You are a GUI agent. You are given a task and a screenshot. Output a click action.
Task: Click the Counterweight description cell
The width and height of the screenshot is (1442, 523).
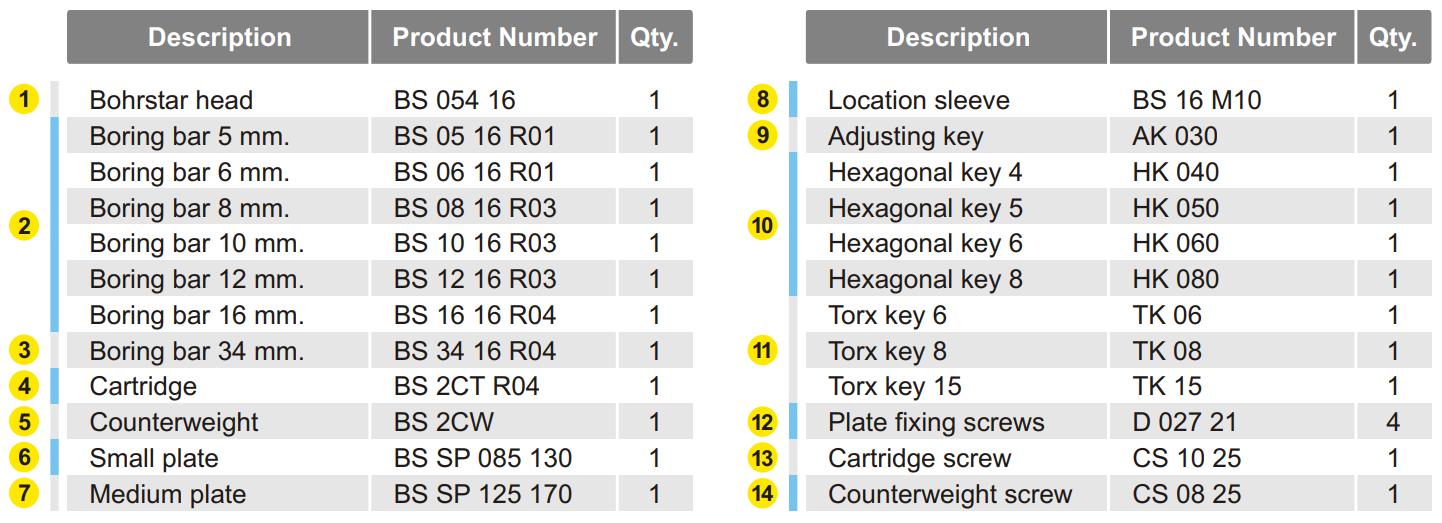tap(219, 422)
